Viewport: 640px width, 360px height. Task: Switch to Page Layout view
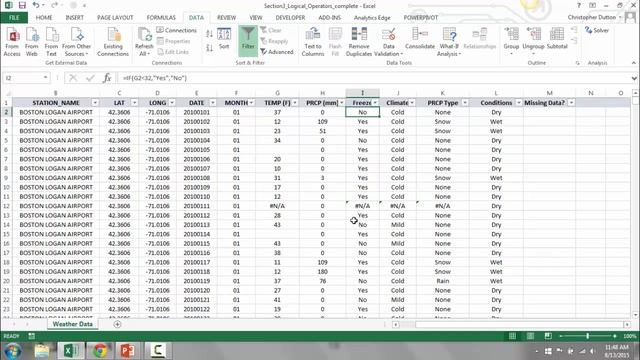[x=530, y=336]
